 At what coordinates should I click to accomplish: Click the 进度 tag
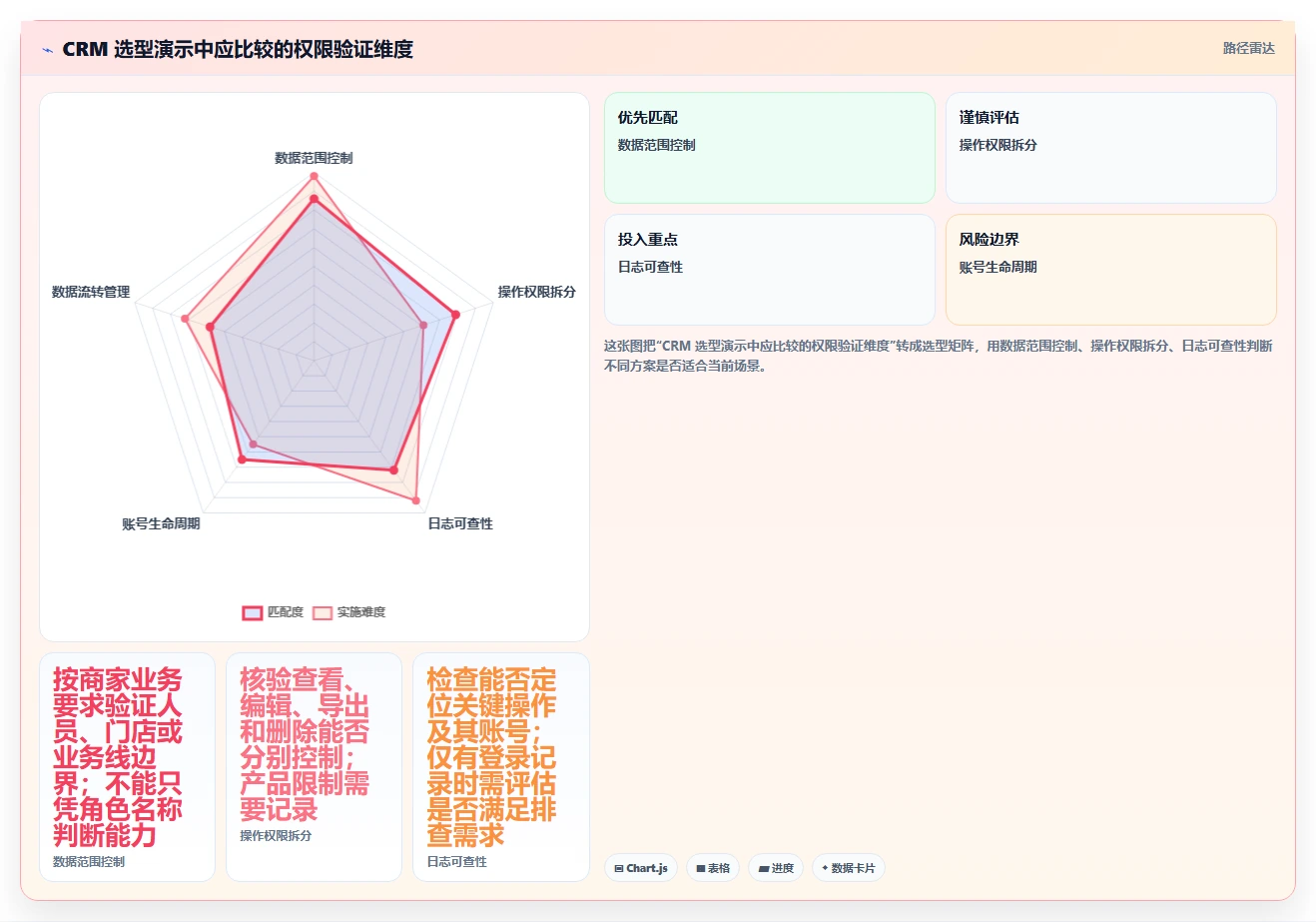pos(776,868)
